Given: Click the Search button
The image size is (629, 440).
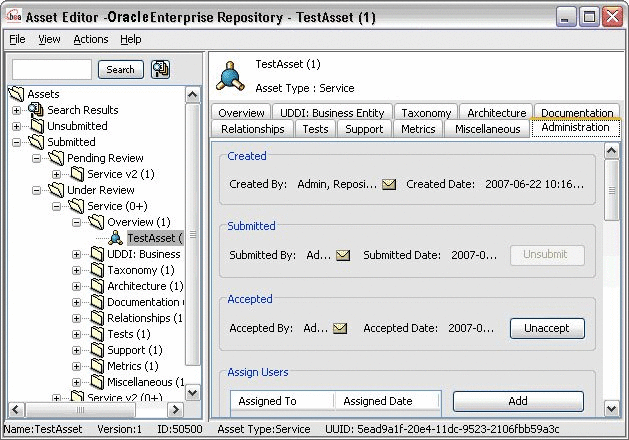Looking at the screenshot, I should (121, 69).
